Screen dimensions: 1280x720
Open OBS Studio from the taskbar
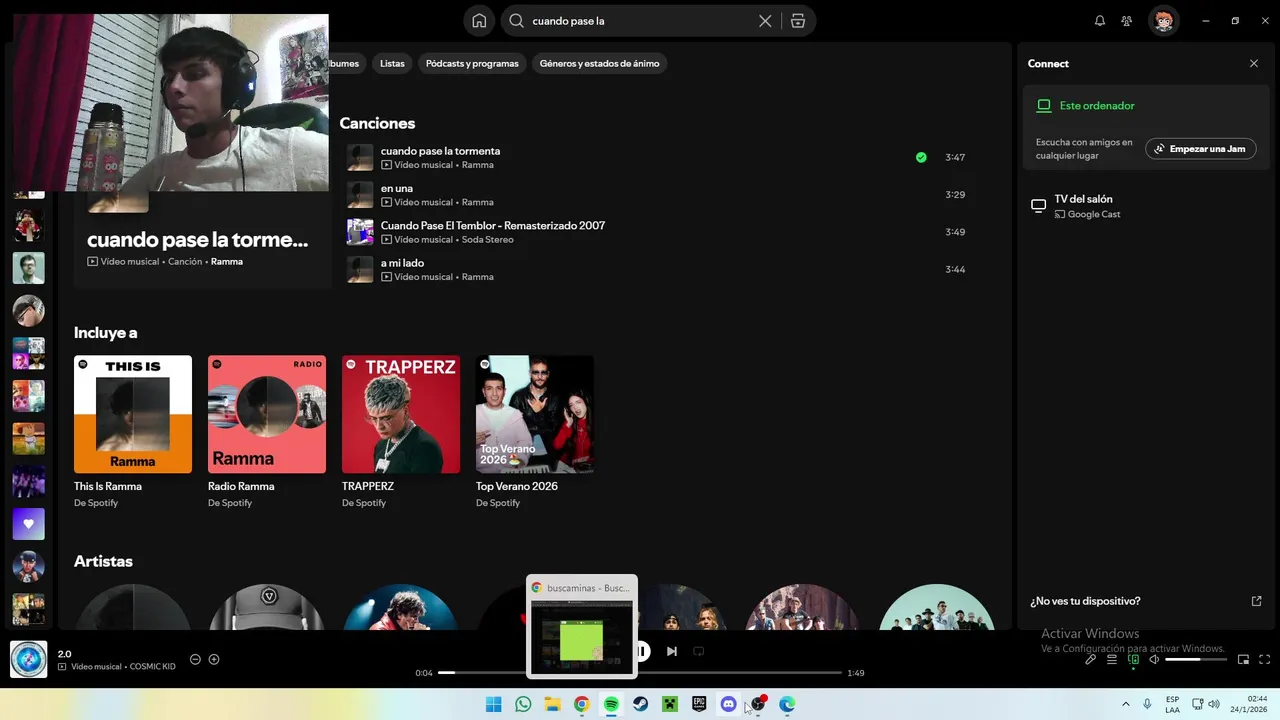pos(758,704)
